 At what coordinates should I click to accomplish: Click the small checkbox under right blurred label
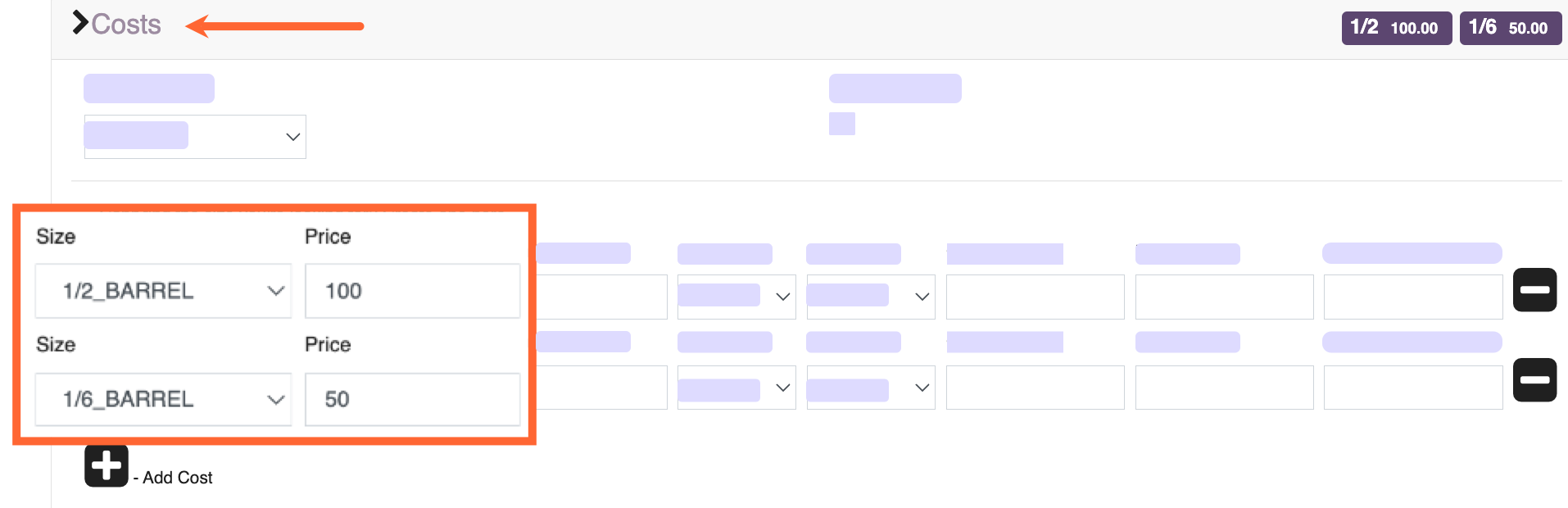[842, 124]
